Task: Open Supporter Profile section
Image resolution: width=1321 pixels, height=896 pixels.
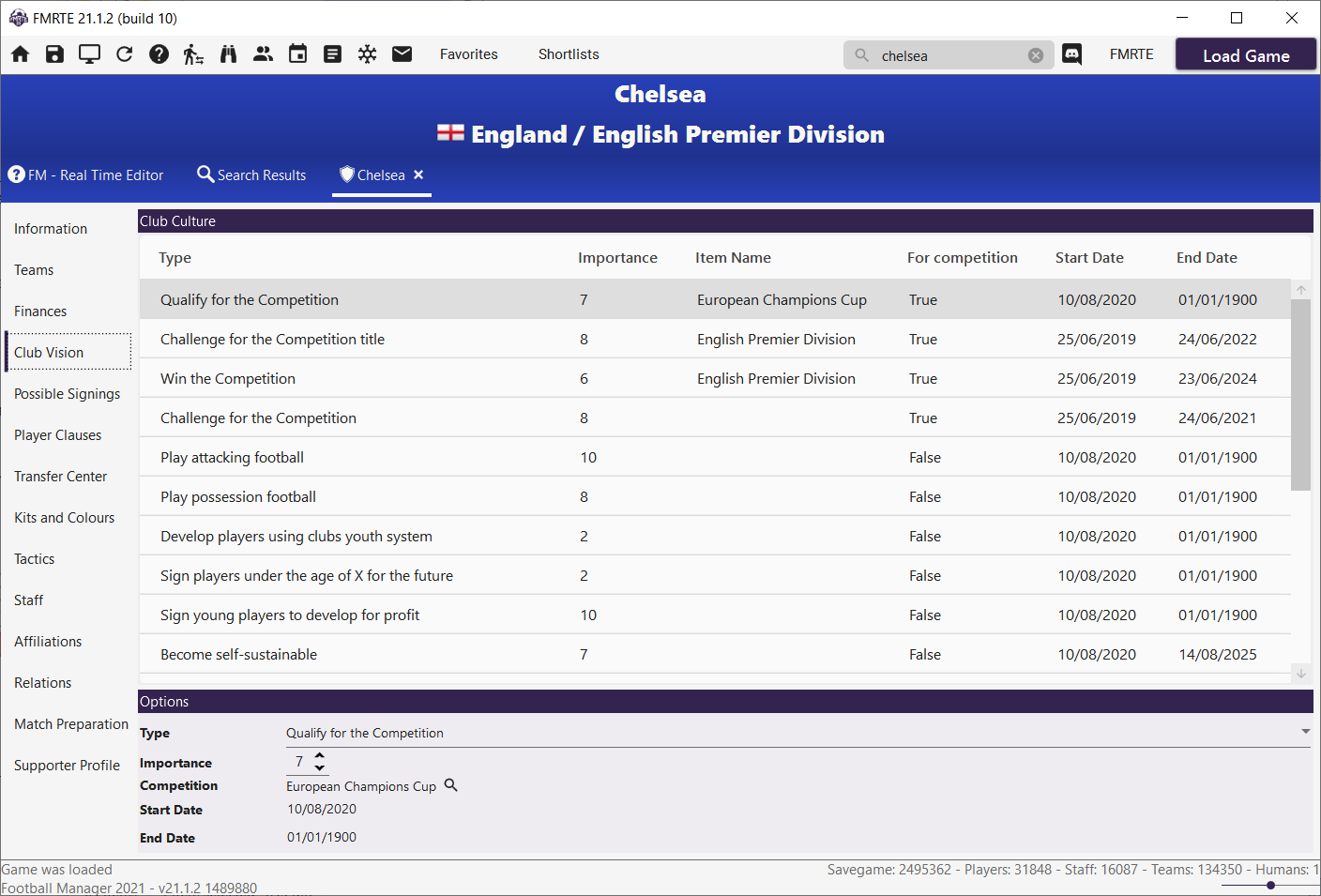Action: (x=68, y=766)
